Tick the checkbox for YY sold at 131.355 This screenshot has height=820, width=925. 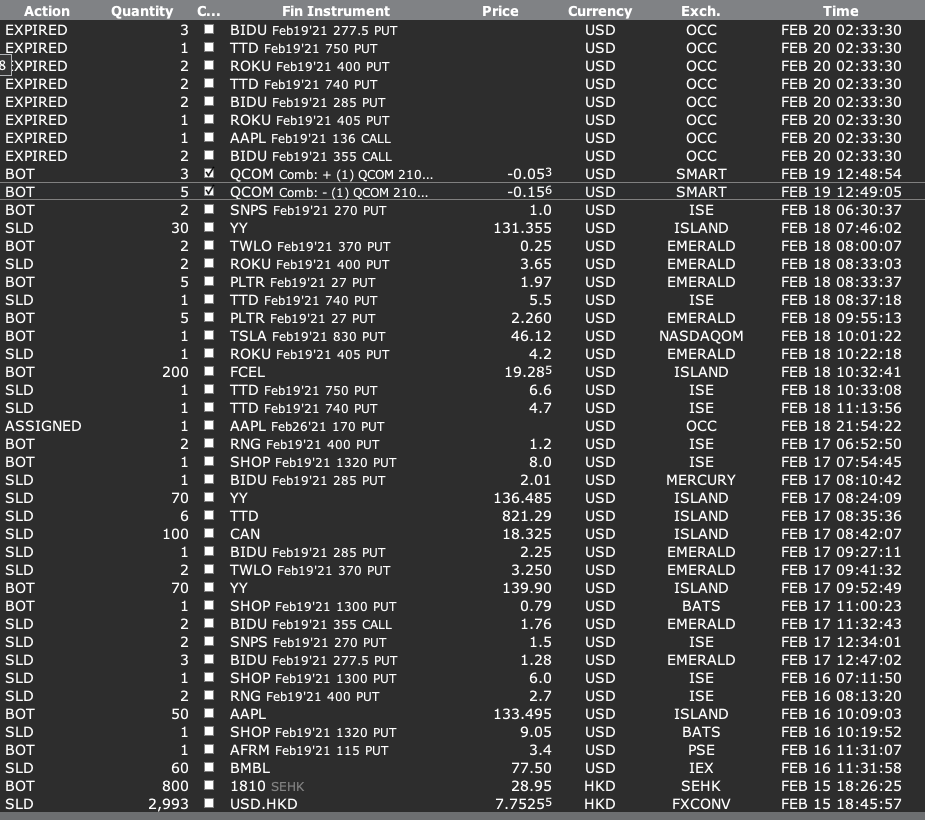[209, 227]
